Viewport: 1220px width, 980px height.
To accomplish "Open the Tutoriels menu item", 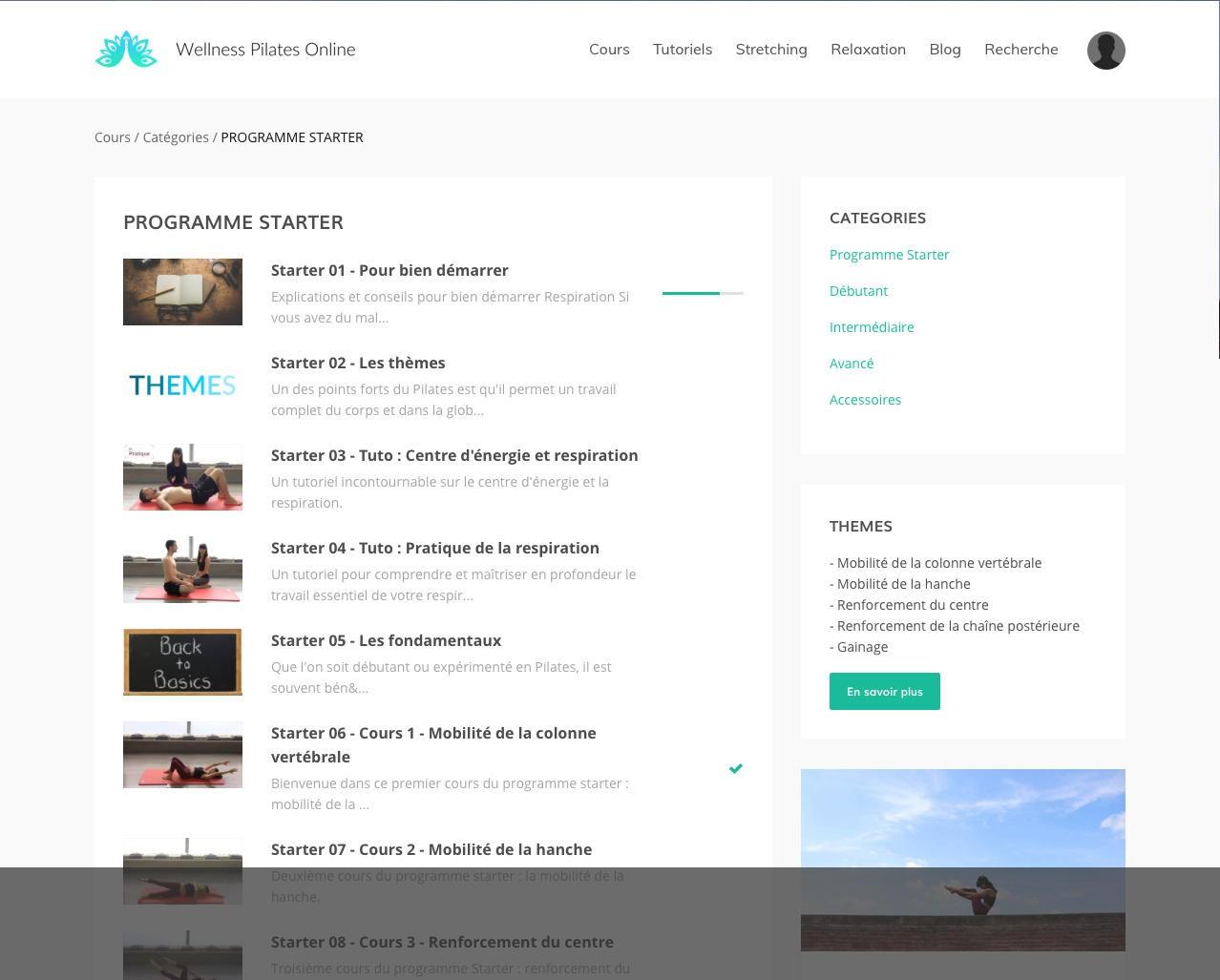I will 683,49.
